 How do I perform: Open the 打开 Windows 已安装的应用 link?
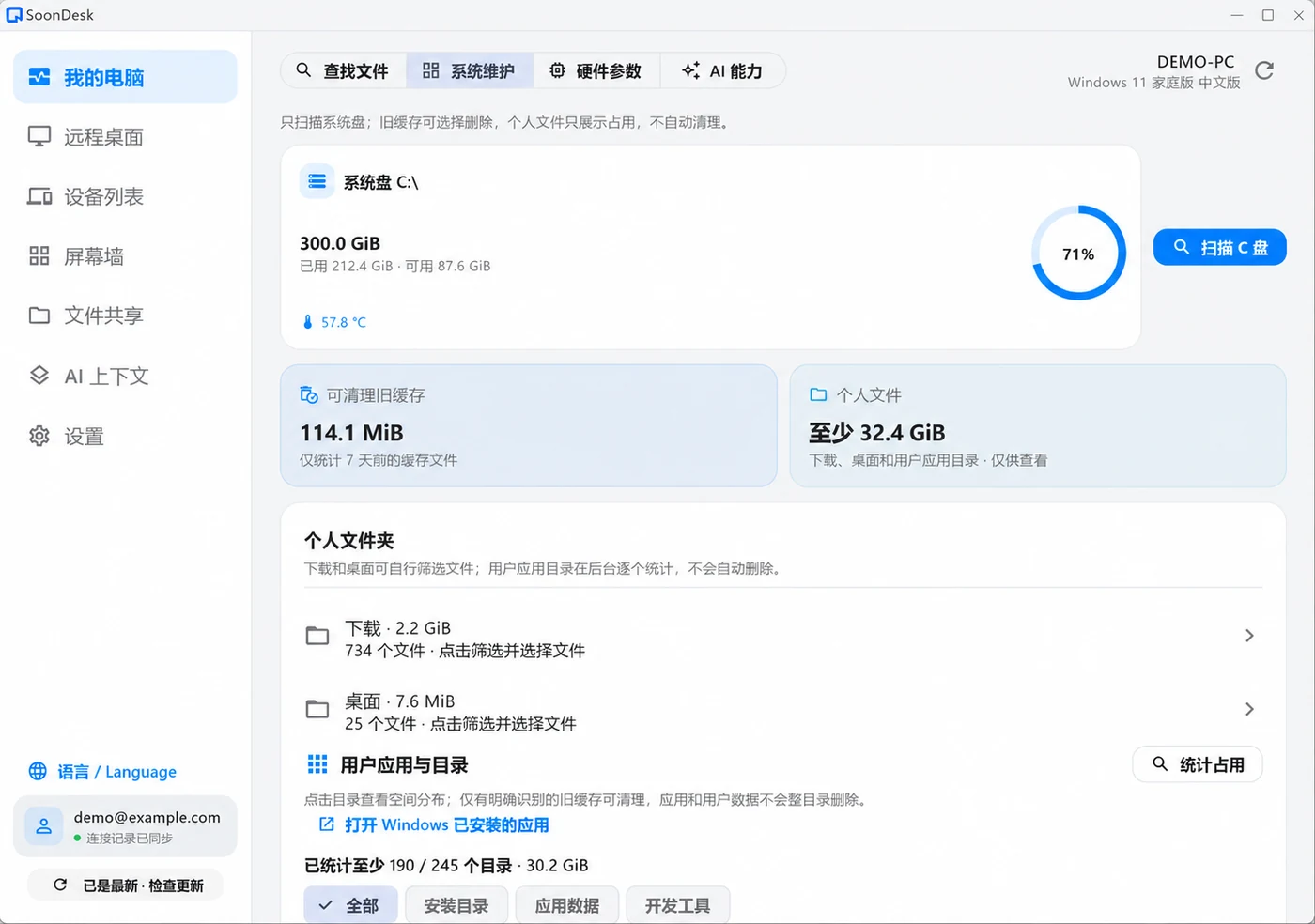click(434, 824)
